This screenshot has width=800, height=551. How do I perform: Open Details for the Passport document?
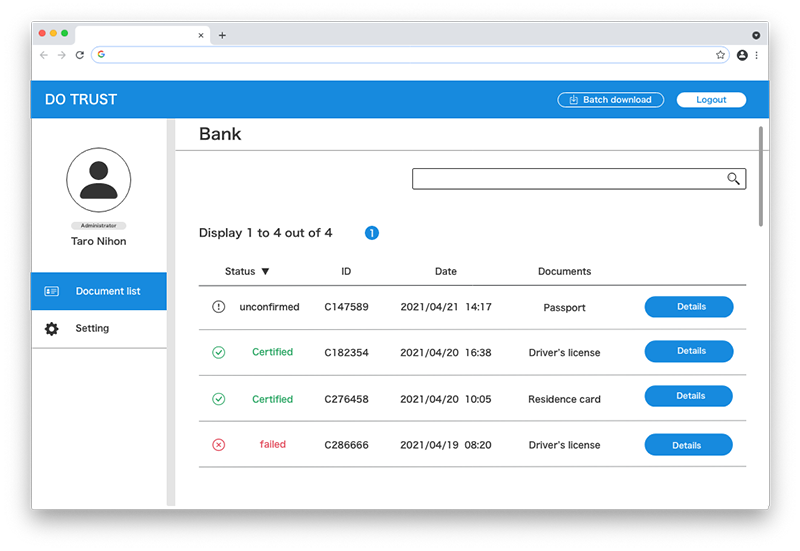[x=689, y=307]
